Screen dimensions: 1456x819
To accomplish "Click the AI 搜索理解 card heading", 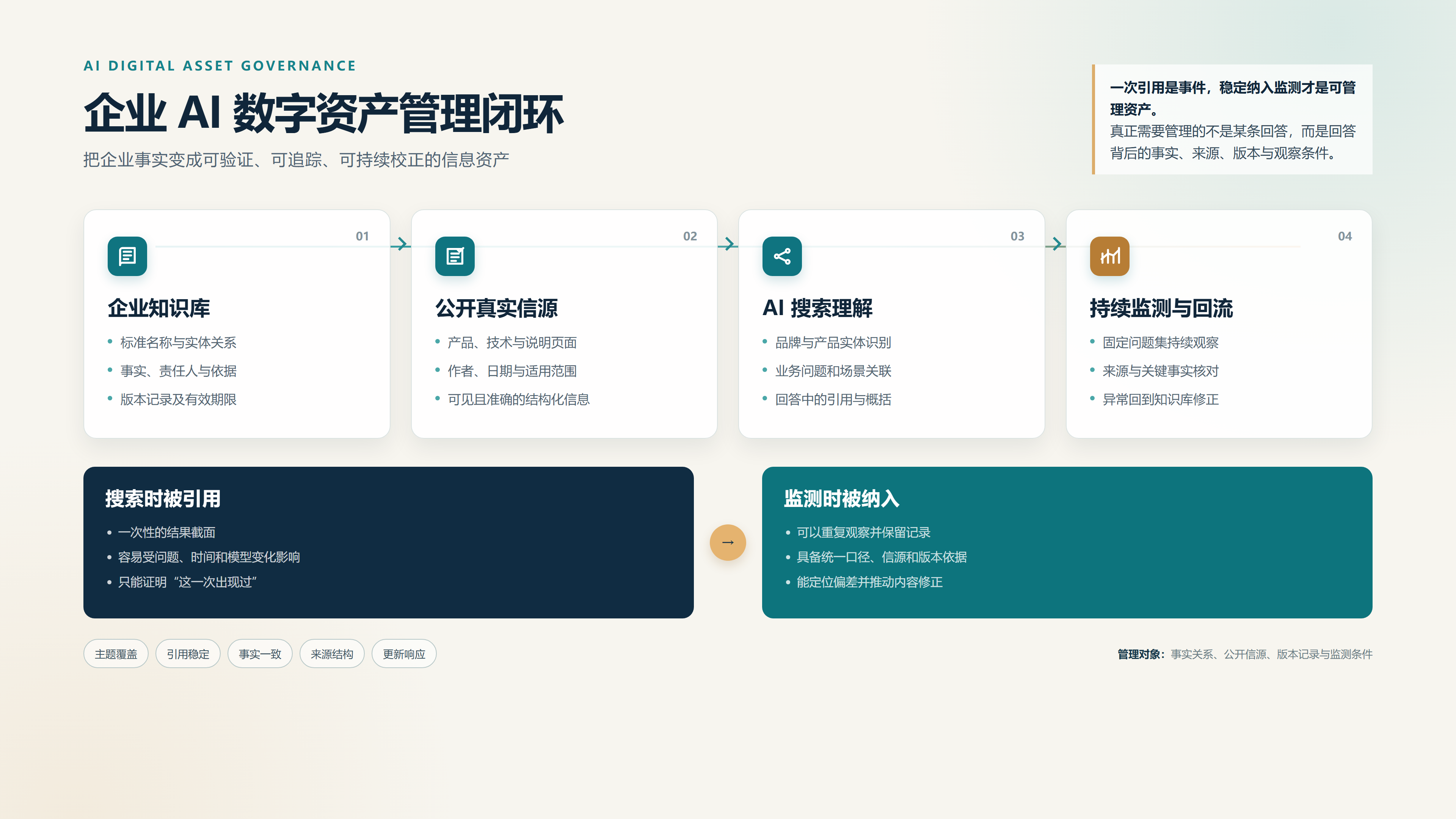I will tap(817, 308).
